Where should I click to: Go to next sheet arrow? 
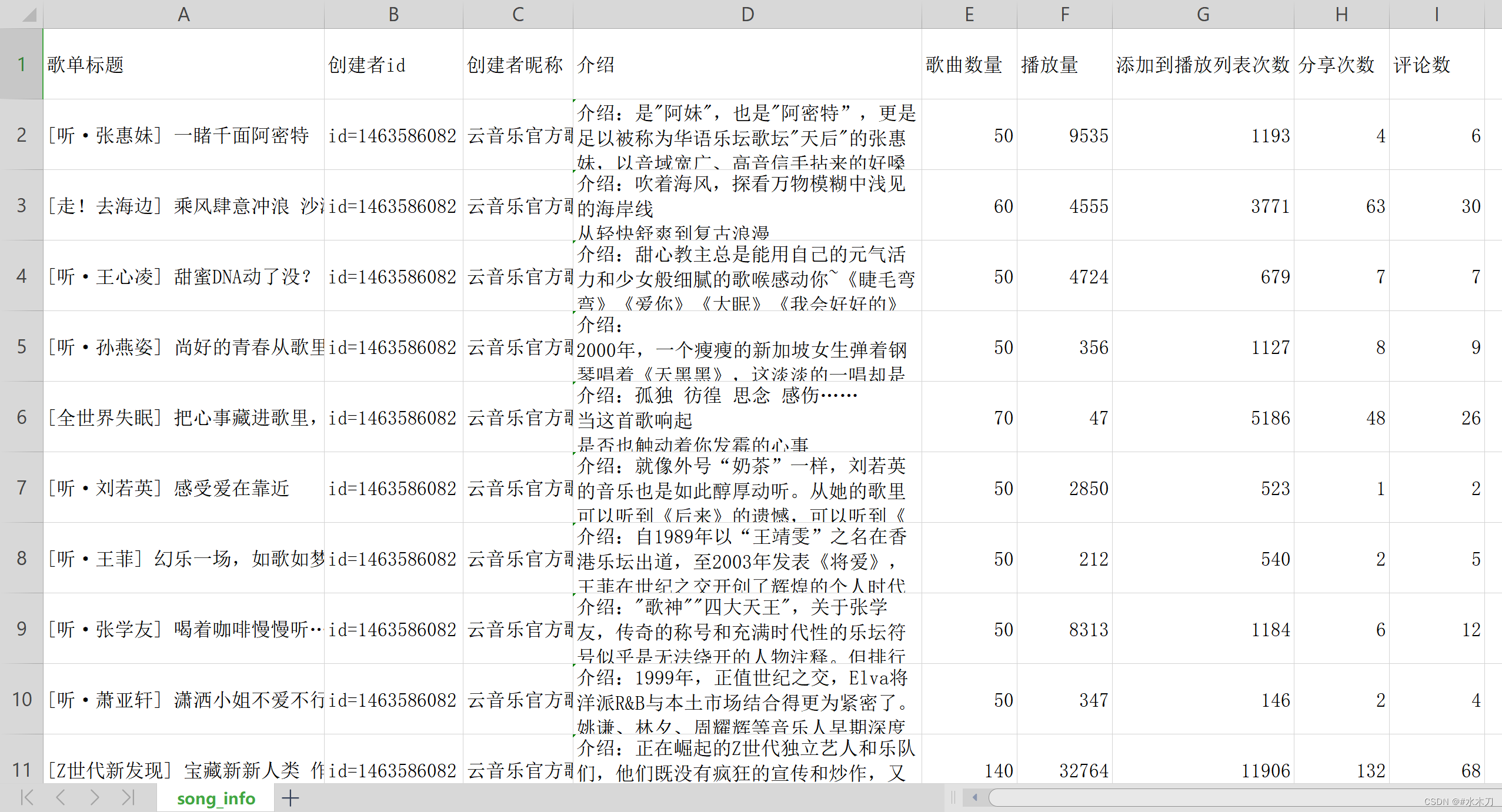[94, 798]
